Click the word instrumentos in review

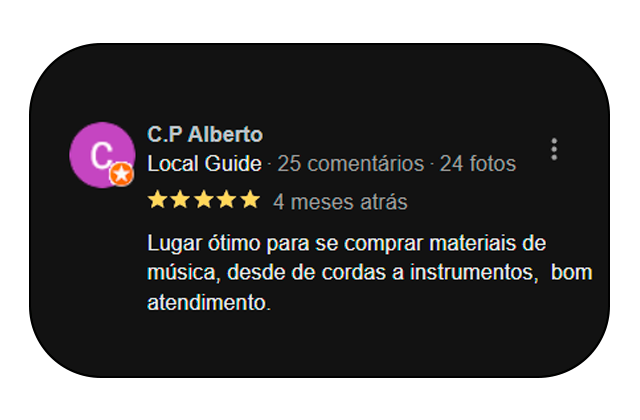pos(474,273)
